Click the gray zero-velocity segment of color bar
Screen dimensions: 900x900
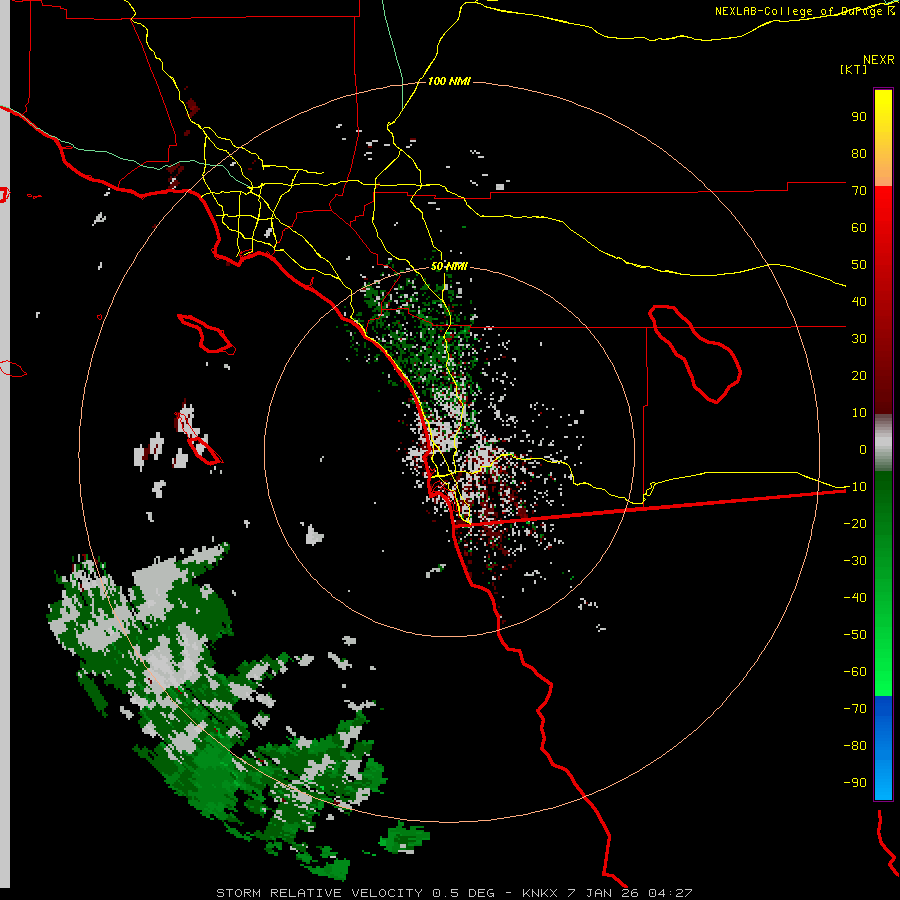pyautogui.click(x=883, y=442)
